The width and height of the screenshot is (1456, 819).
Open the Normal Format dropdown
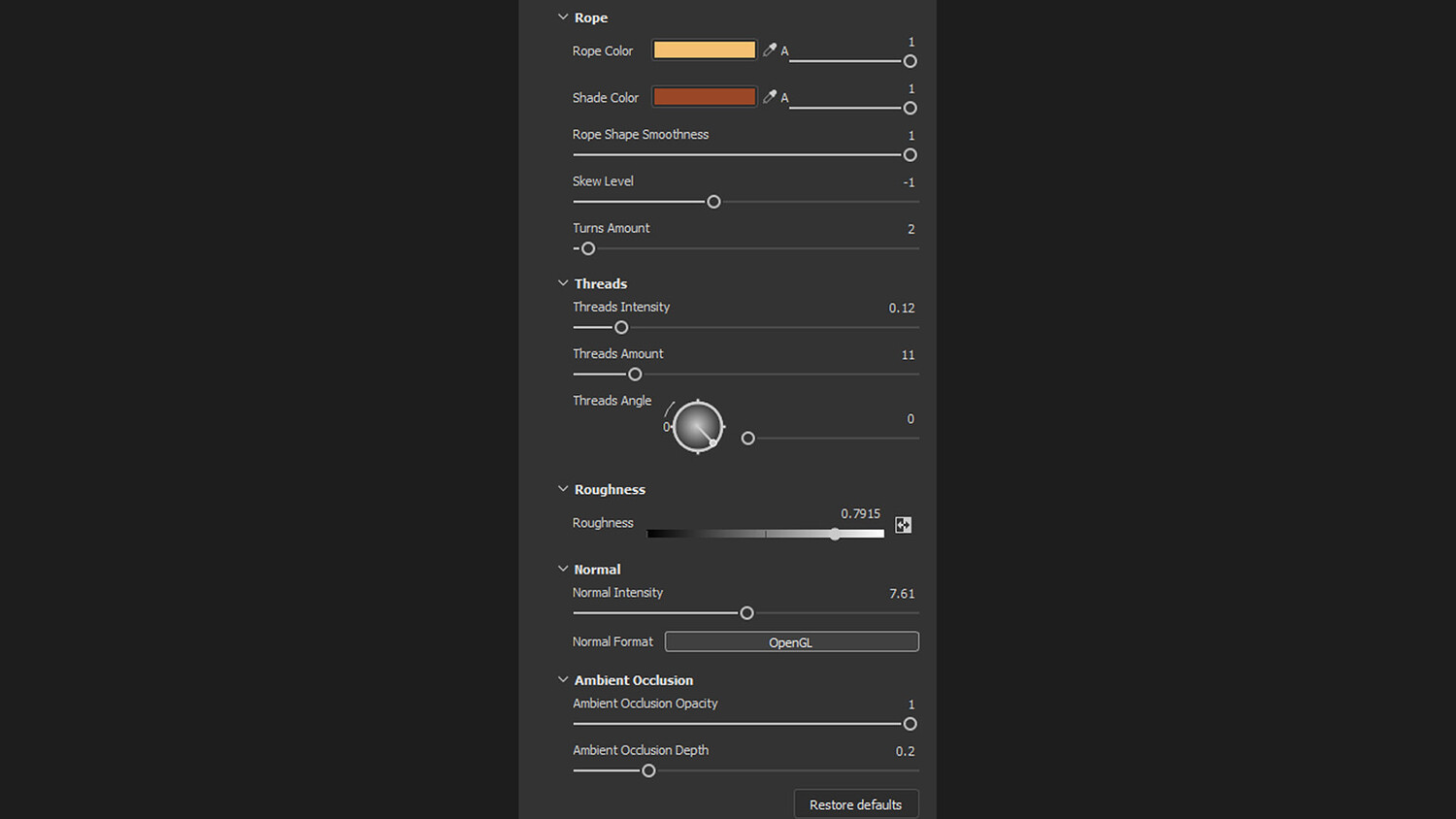(x=791, y=642)
